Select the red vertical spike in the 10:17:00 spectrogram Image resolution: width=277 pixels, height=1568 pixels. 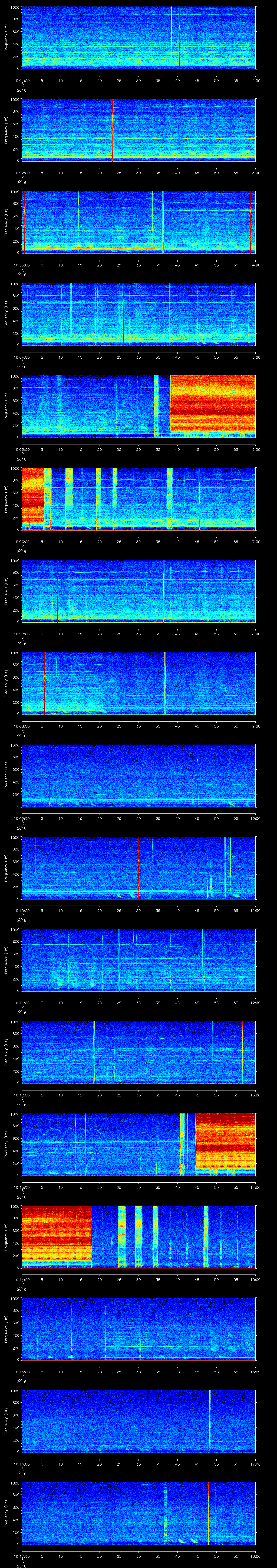pyautogui.click(x=208, y=1513)
